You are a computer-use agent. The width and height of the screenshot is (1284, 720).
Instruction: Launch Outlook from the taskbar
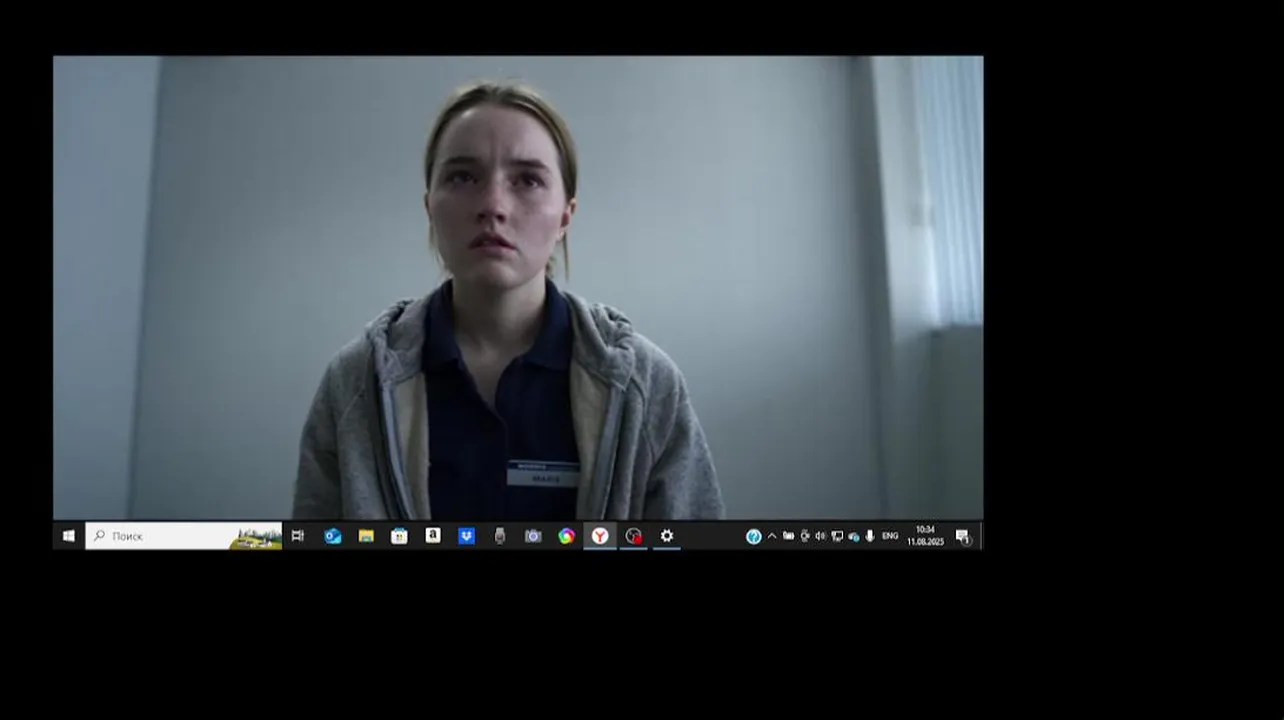click(333, 536)
